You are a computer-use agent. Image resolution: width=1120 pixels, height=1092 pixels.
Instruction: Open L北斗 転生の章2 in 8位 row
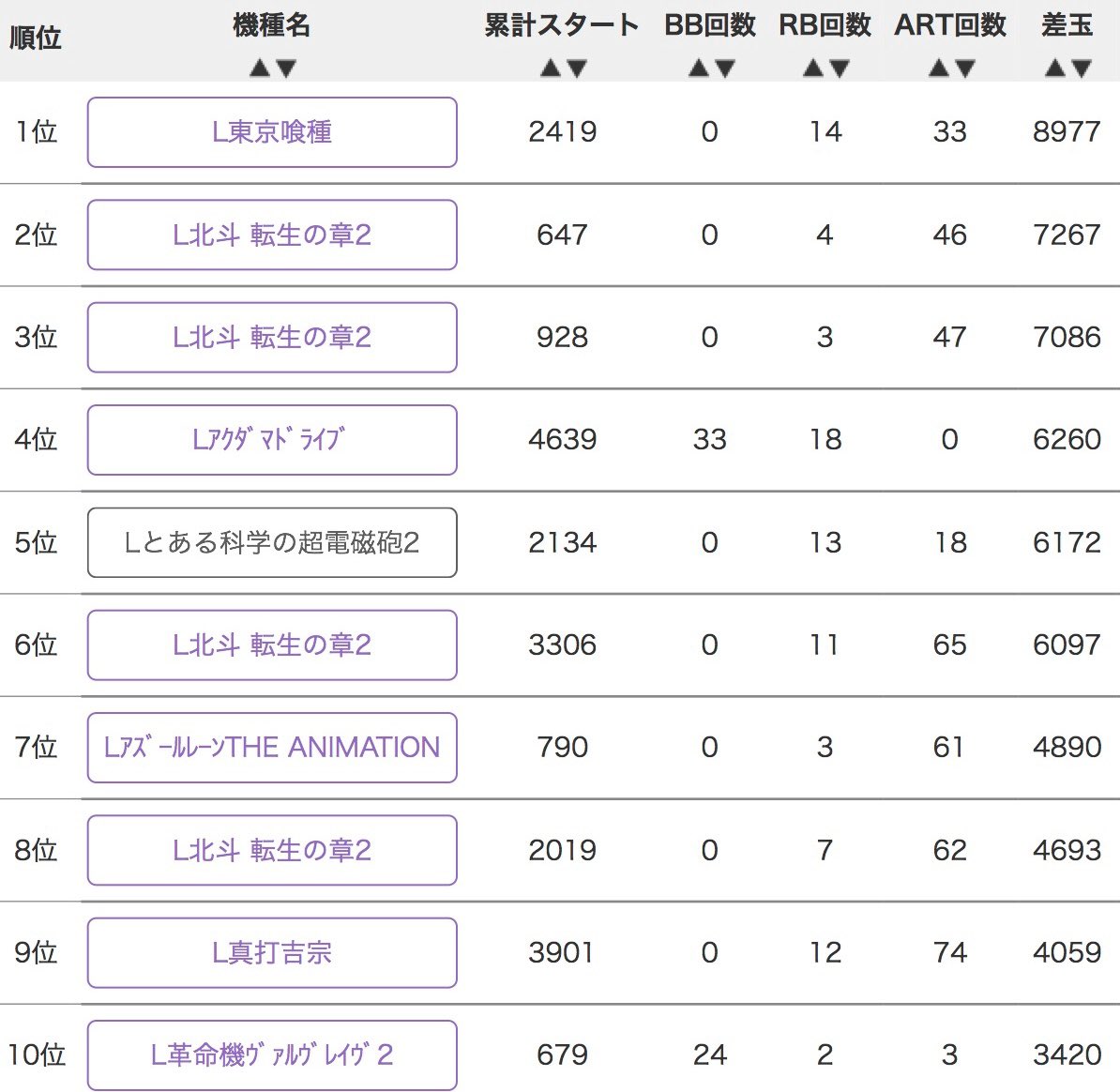tap(272, 850)
